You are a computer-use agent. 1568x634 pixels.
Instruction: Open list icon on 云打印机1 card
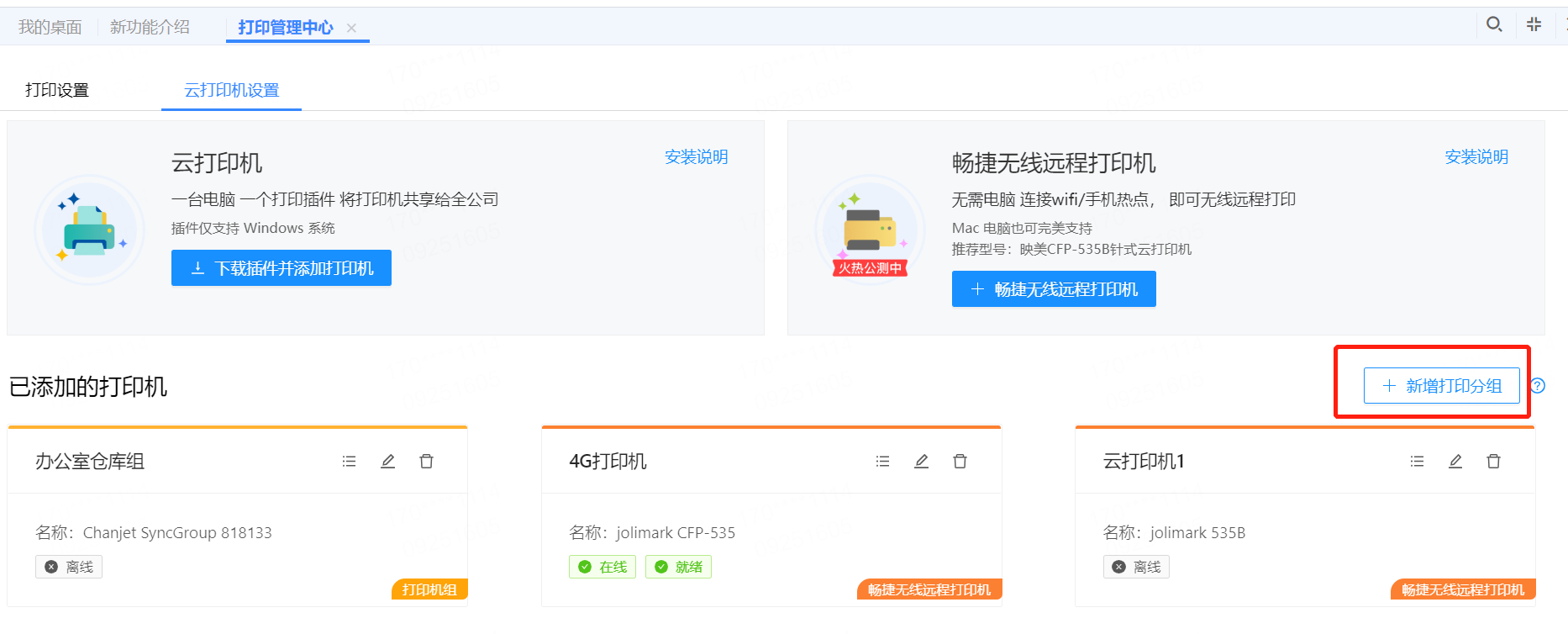coord(1417,462)
